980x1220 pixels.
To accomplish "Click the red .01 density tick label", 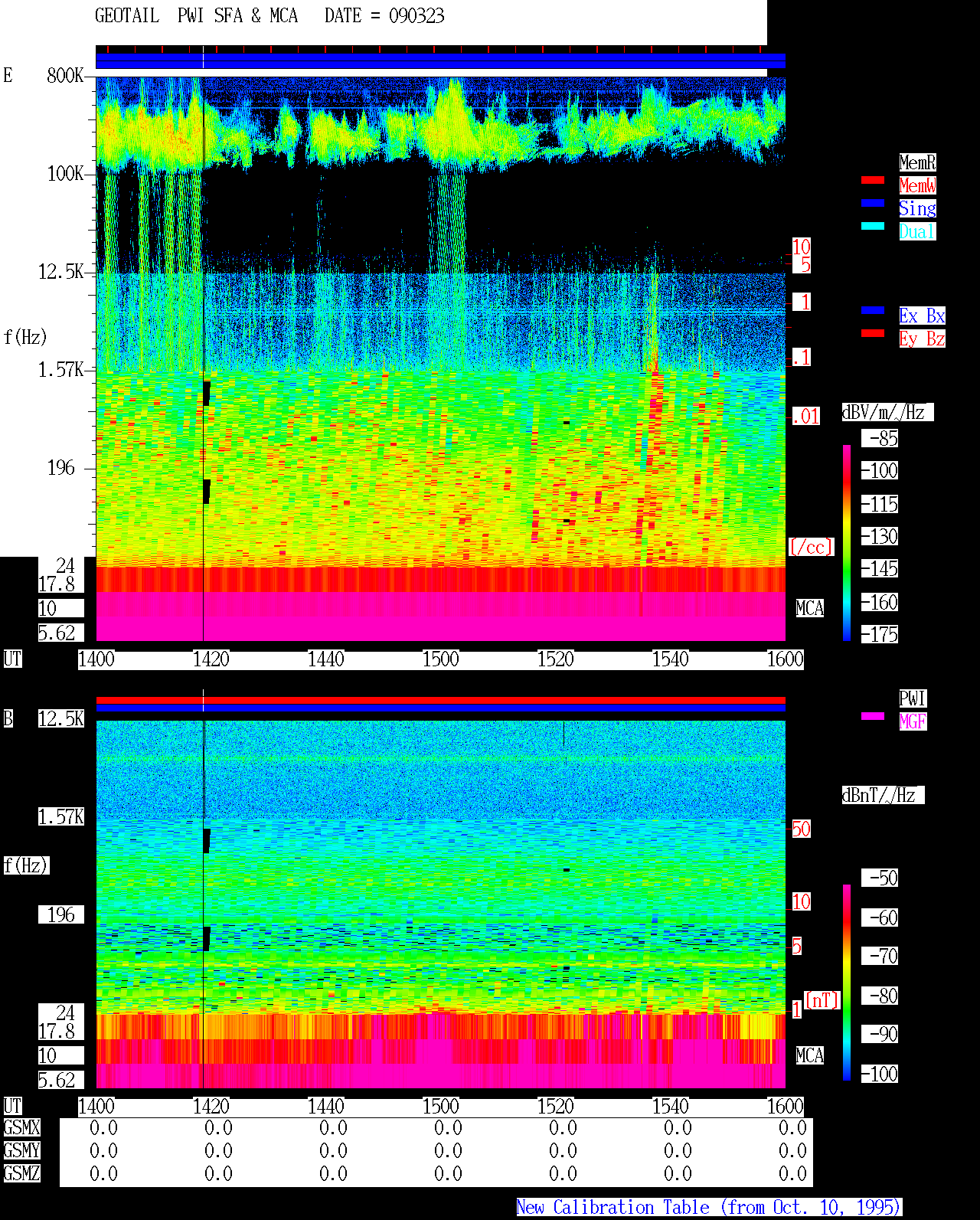I will pos(806,416).
